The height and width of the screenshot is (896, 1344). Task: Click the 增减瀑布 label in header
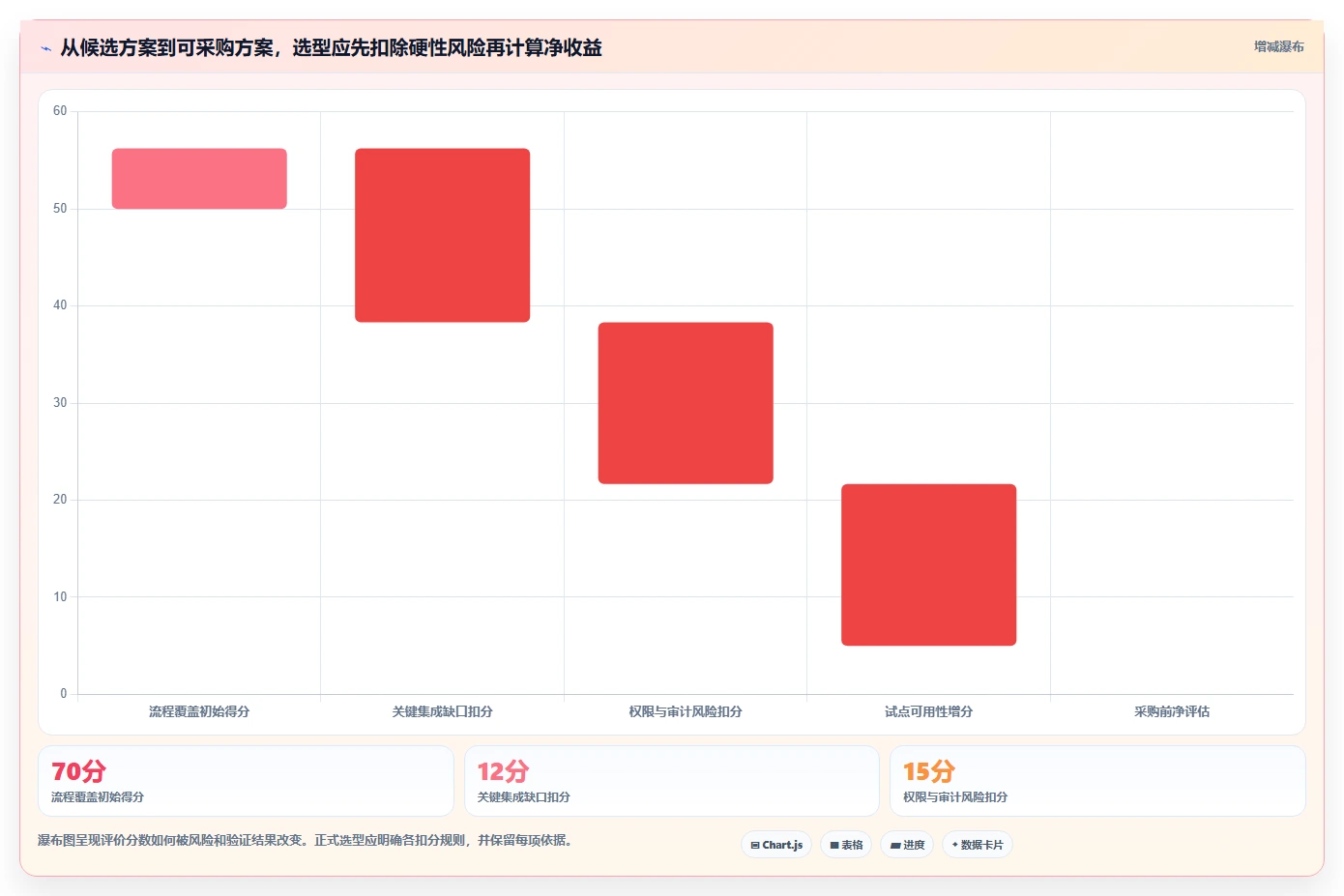1278,46
